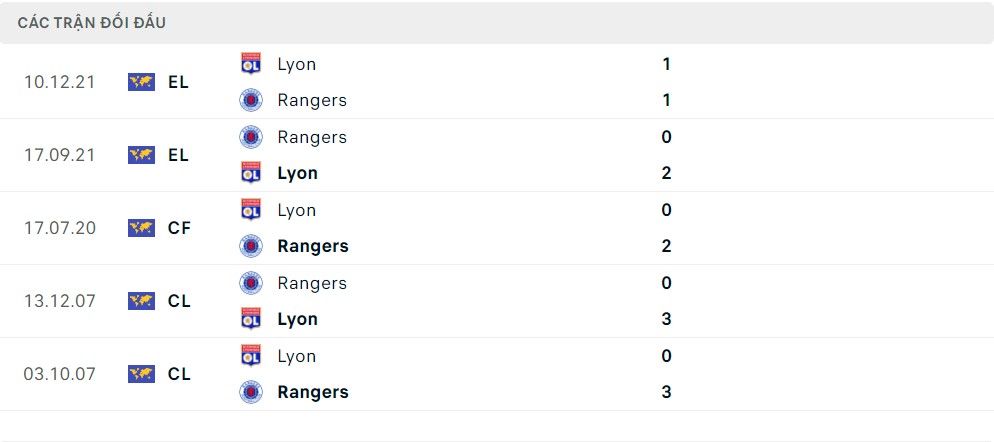
Task: Click the Rangers crest in the 10.12.21 match
Action: pyautogui.click(x=251, y=100)
